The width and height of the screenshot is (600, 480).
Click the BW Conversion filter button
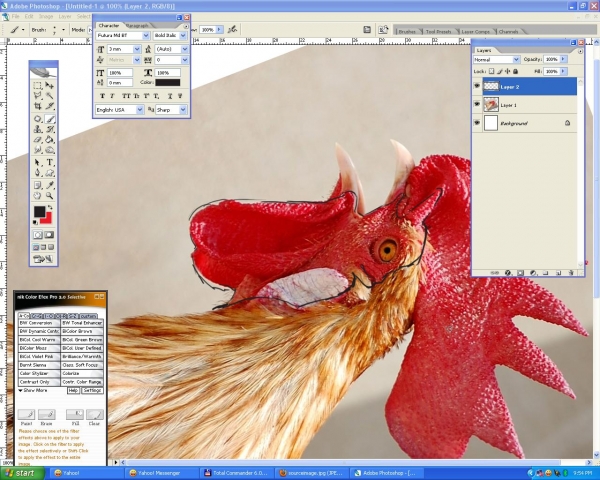pyautogui.click(x=39, y=323)
